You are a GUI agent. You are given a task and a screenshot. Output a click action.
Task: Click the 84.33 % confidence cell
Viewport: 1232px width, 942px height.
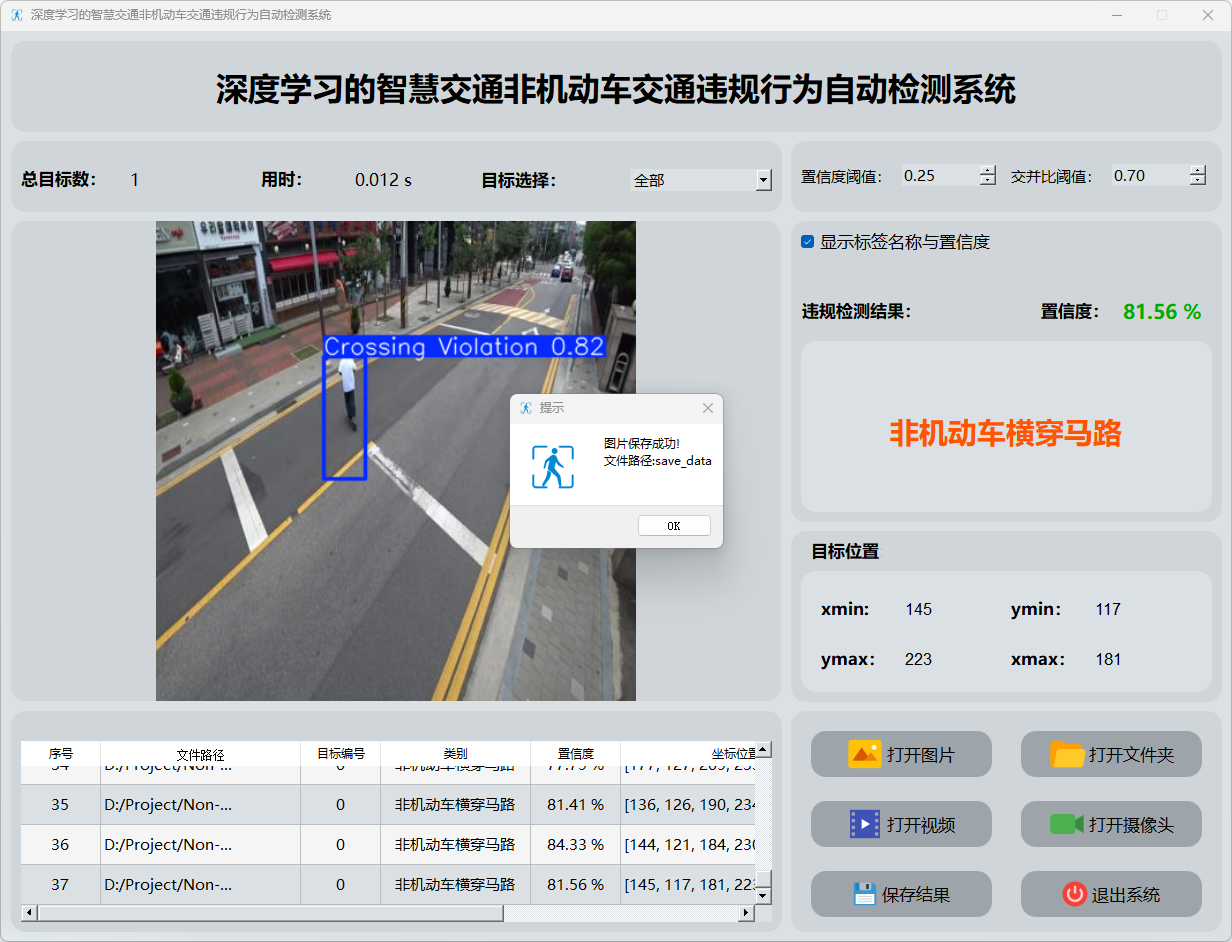click(576, 845)
